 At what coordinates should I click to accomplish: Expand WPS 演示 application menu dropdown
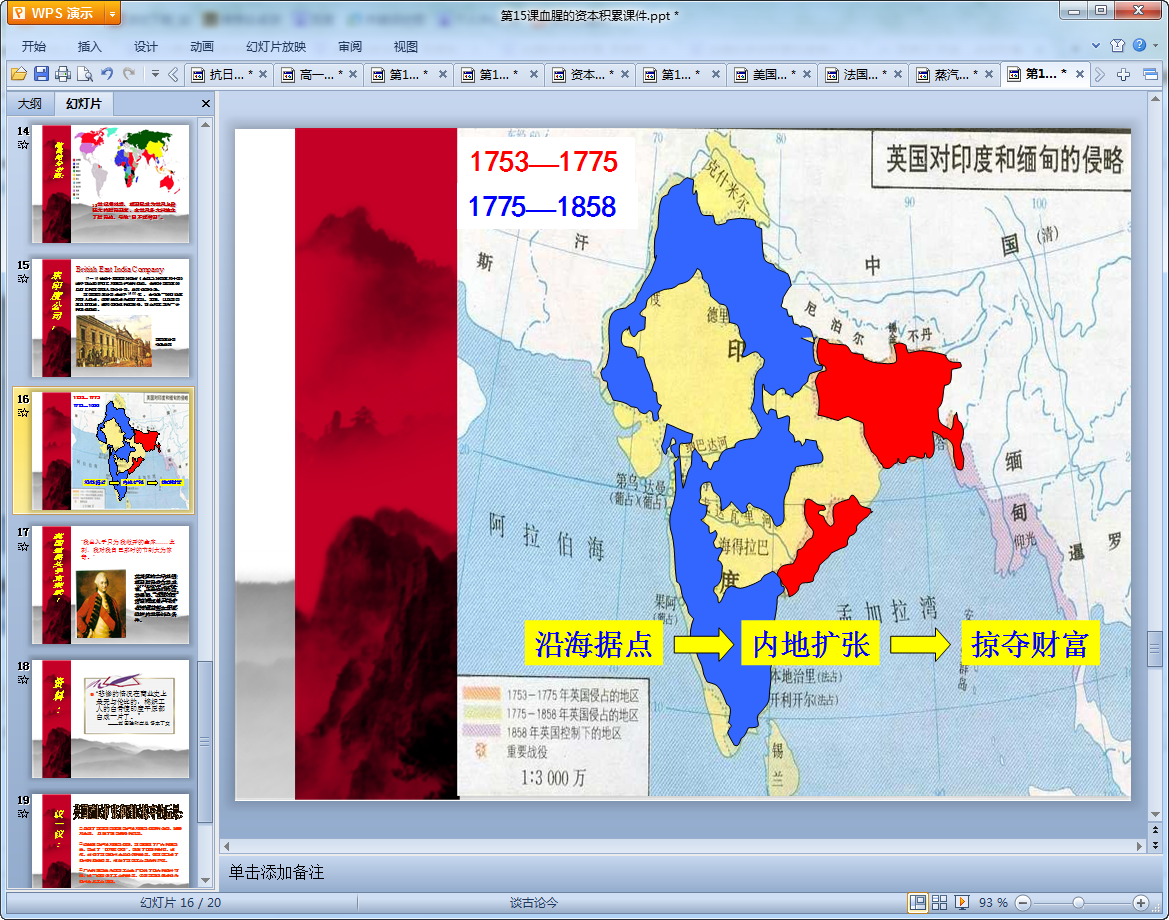[113, 13]
